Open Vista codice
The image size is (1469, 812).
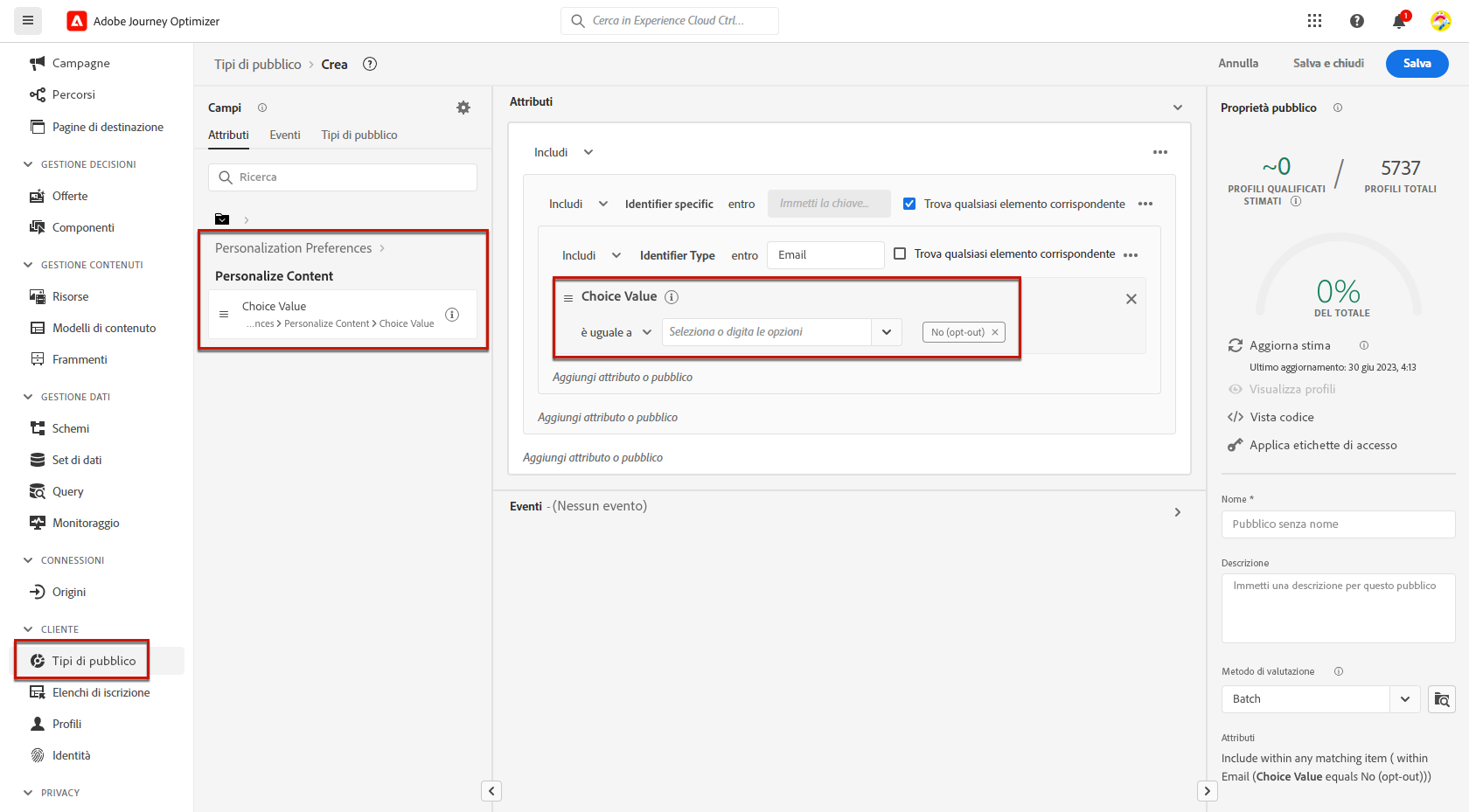pyautogui.click(x=1271, y=417)
